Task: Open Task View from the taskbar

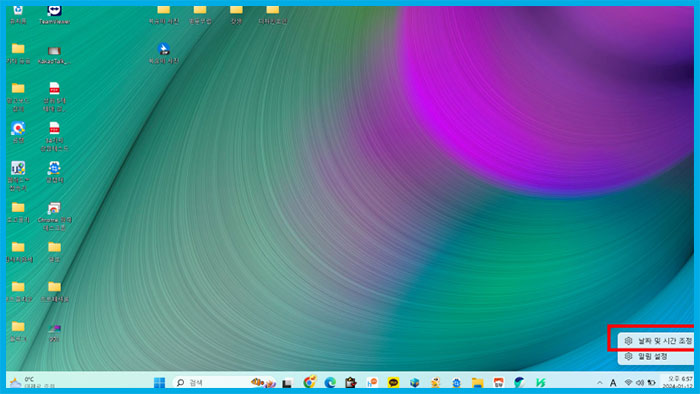Action: tap(288, 383)
